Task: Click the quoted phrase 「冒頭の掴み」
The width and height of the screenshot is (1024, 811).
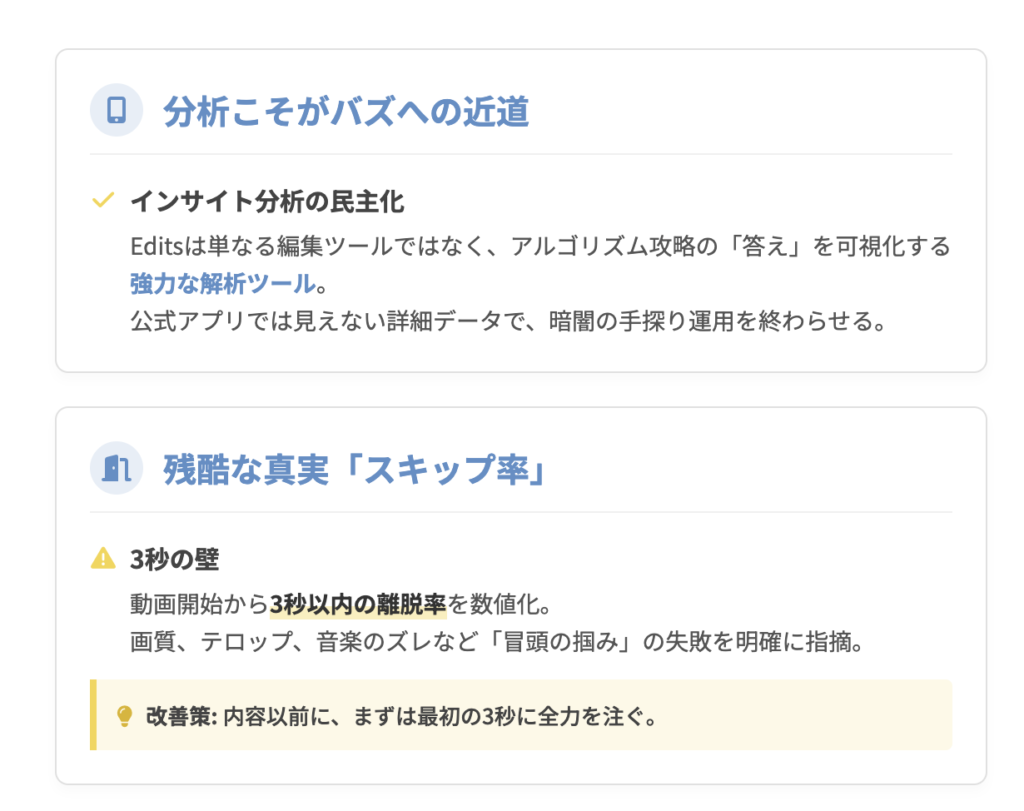Action: (558, 641)
